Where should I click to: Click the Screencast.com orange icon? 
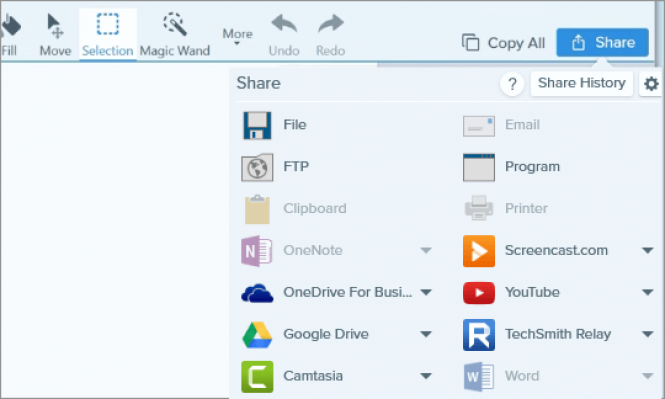(479, 251)
